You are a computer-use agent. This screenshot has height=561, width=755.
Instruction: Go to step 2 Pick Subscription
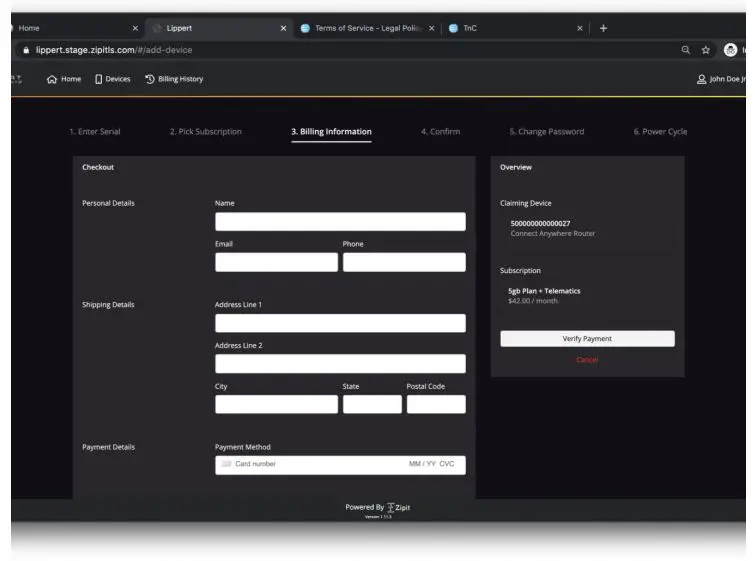[206, 131]
